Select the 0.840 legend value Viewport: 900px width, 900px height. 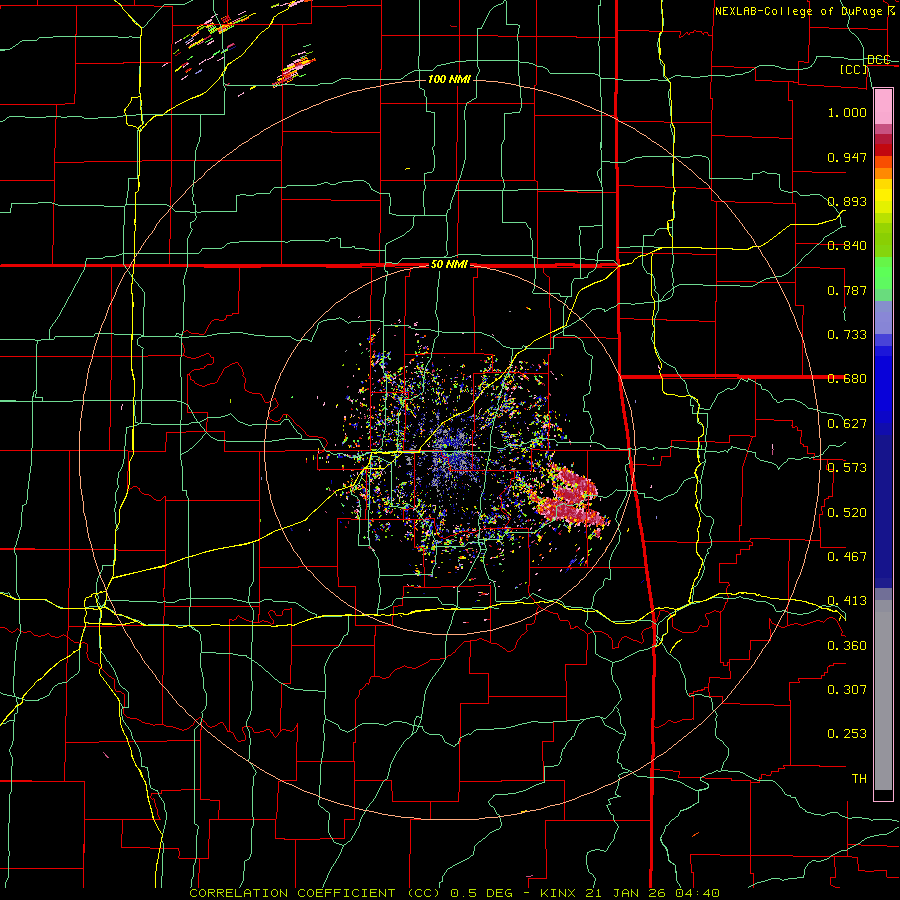point(847,246)
